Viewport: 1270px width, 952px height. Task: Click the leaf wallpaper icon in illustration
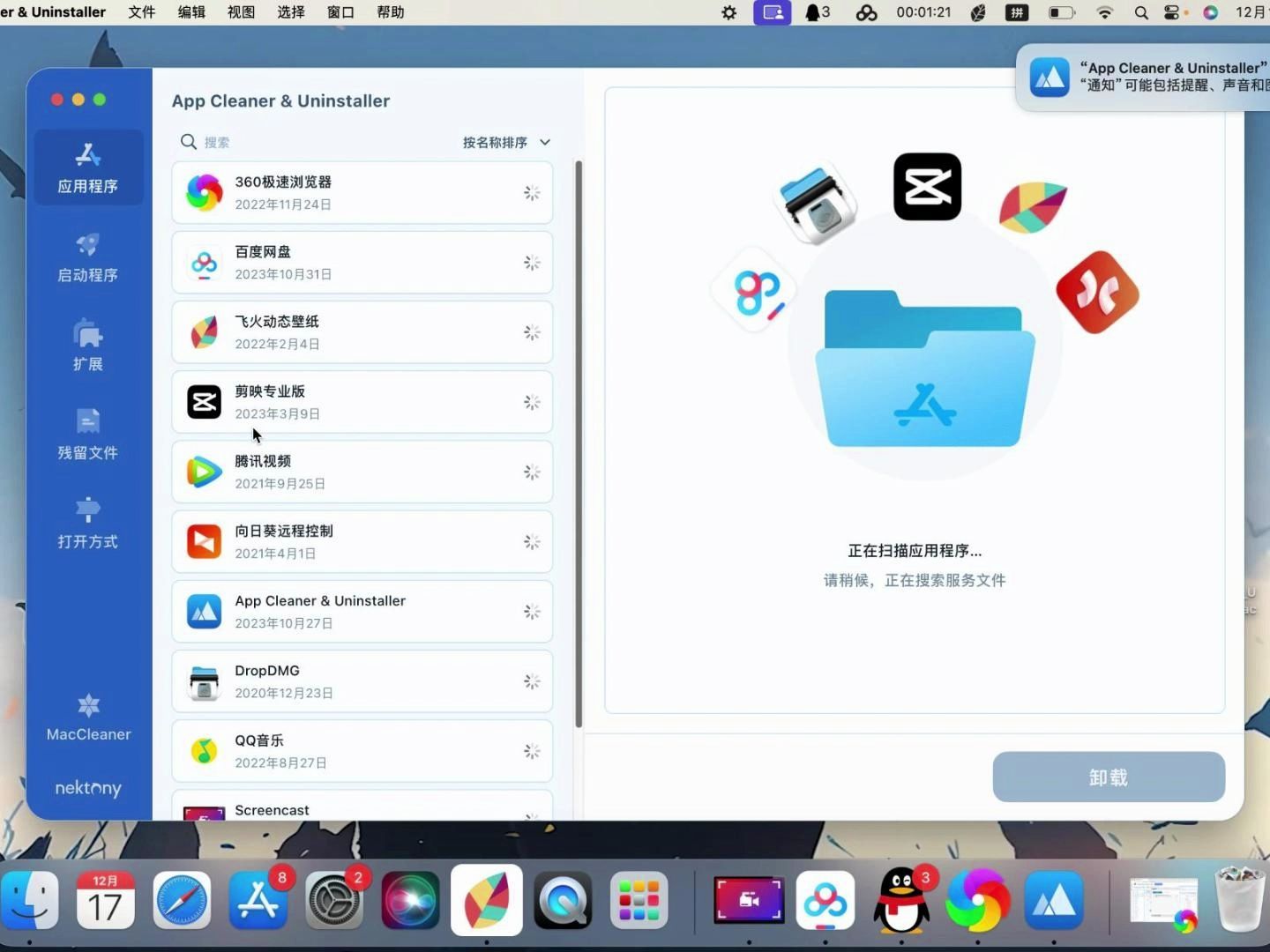coord(1033,206)
